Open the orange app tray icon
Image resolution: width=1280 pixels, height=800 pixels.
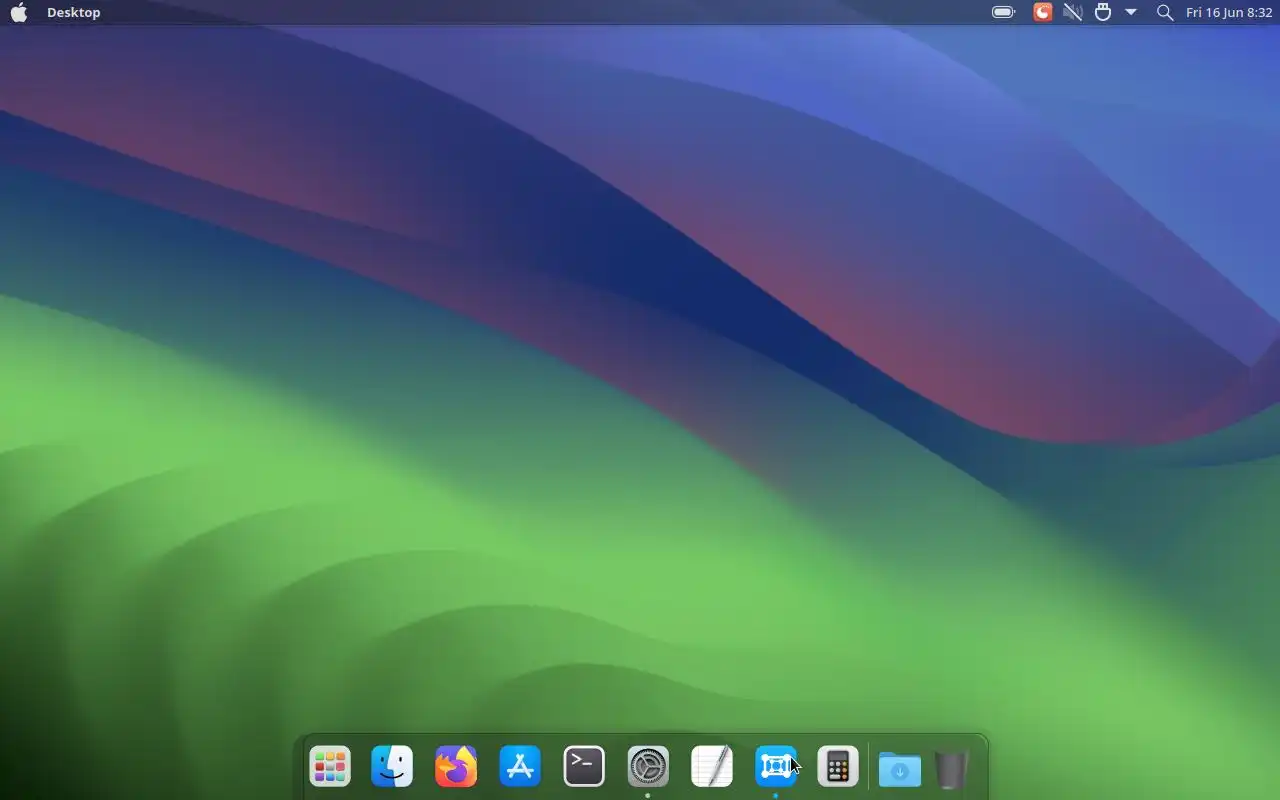click(x=1042, y=12)
